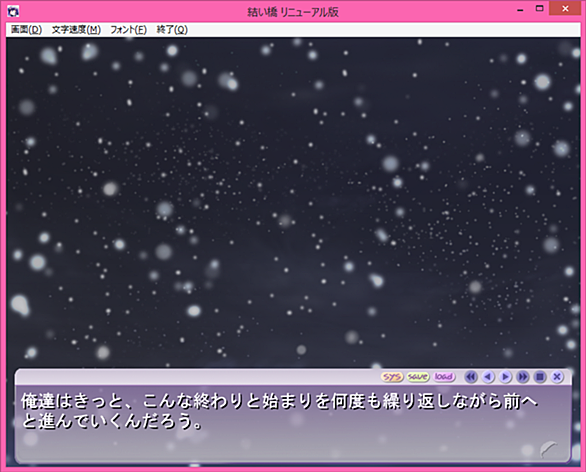Screen dimensions: 586x472
Task: Click the application icon in title bar
Action: pos(13,11)
